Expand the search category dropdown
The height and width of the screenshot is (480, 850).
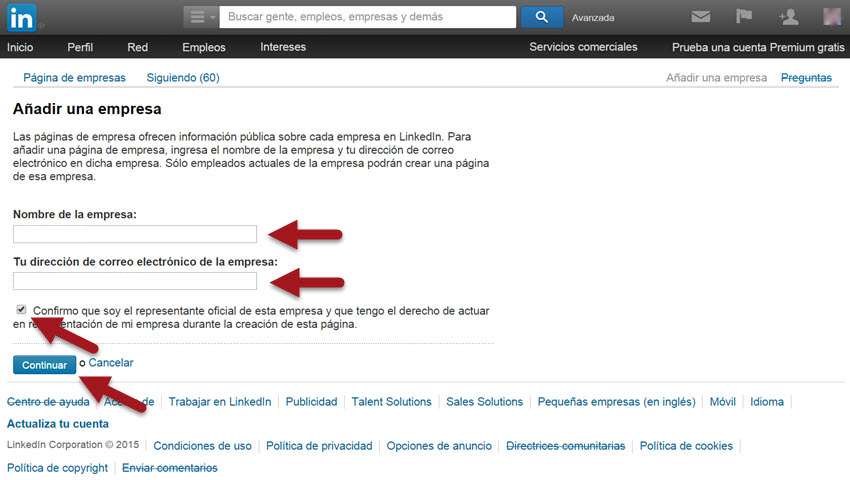[199, 17]
